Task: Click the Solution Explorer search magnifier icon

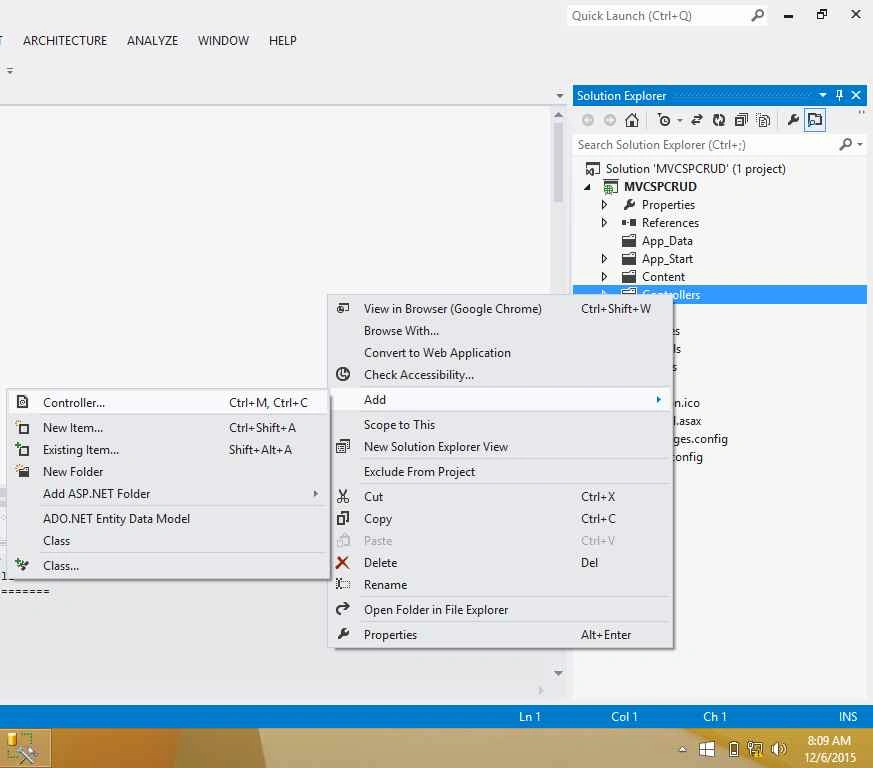Action: [x=845, y=144]
